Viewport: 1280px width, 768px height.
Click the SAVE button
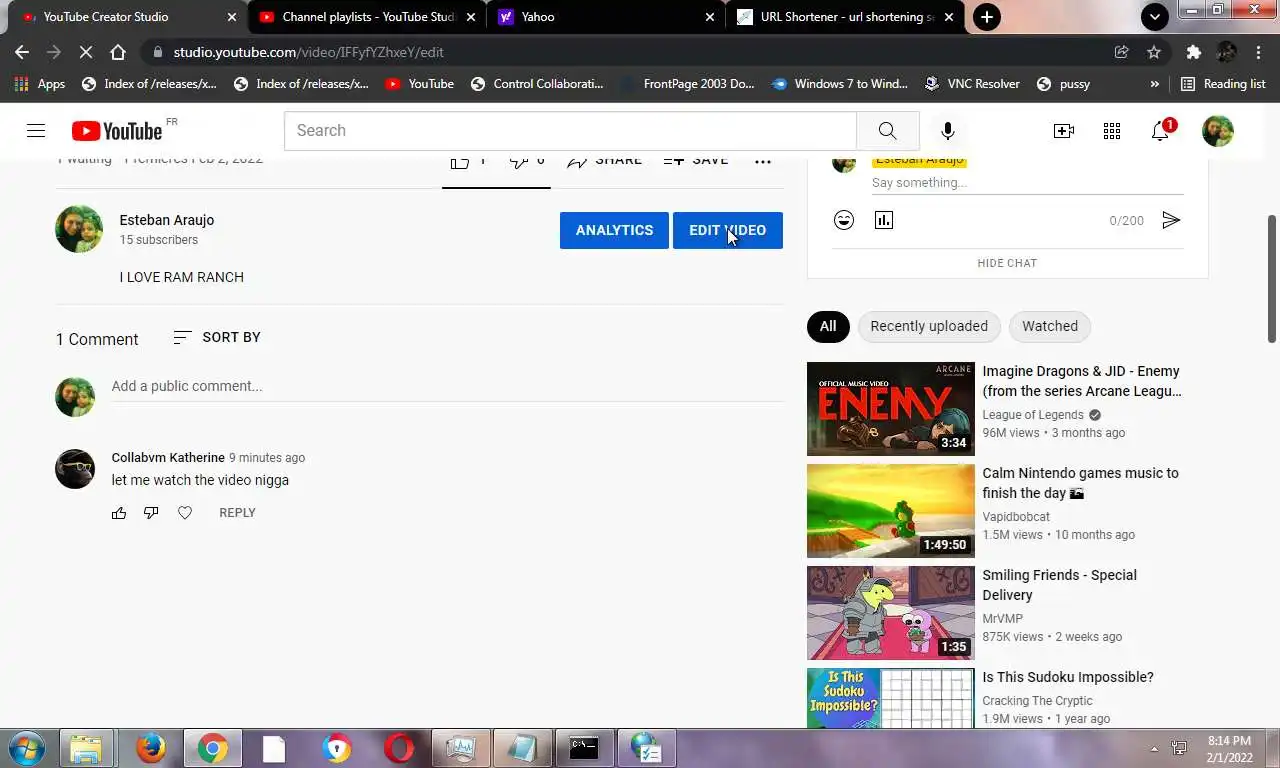tap(696, 161)
